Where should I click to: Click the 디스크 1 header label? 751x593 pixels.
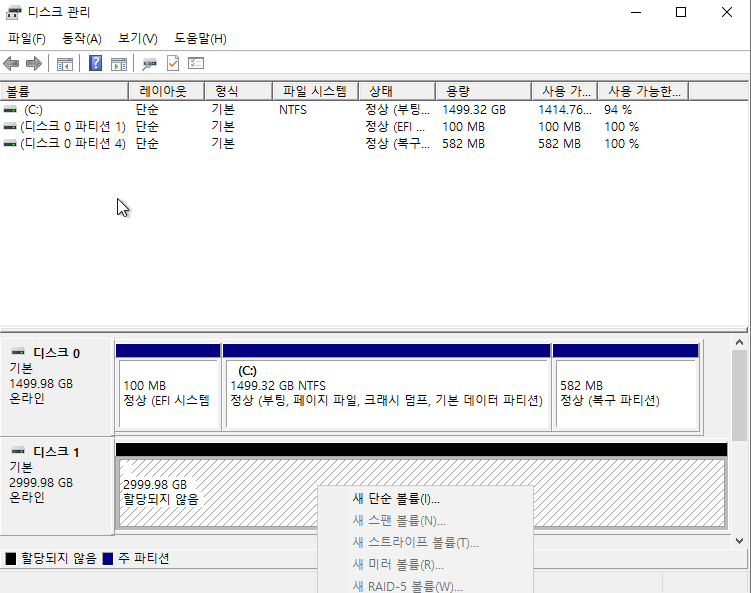coord(57,452)
